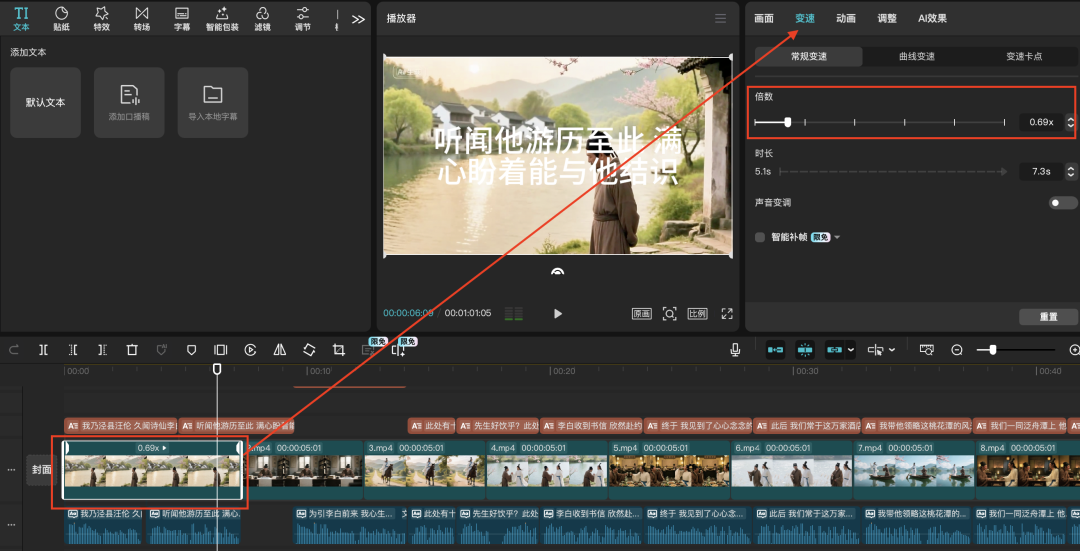Switch to the 变速 speed tab

click(x=805, y=19)
